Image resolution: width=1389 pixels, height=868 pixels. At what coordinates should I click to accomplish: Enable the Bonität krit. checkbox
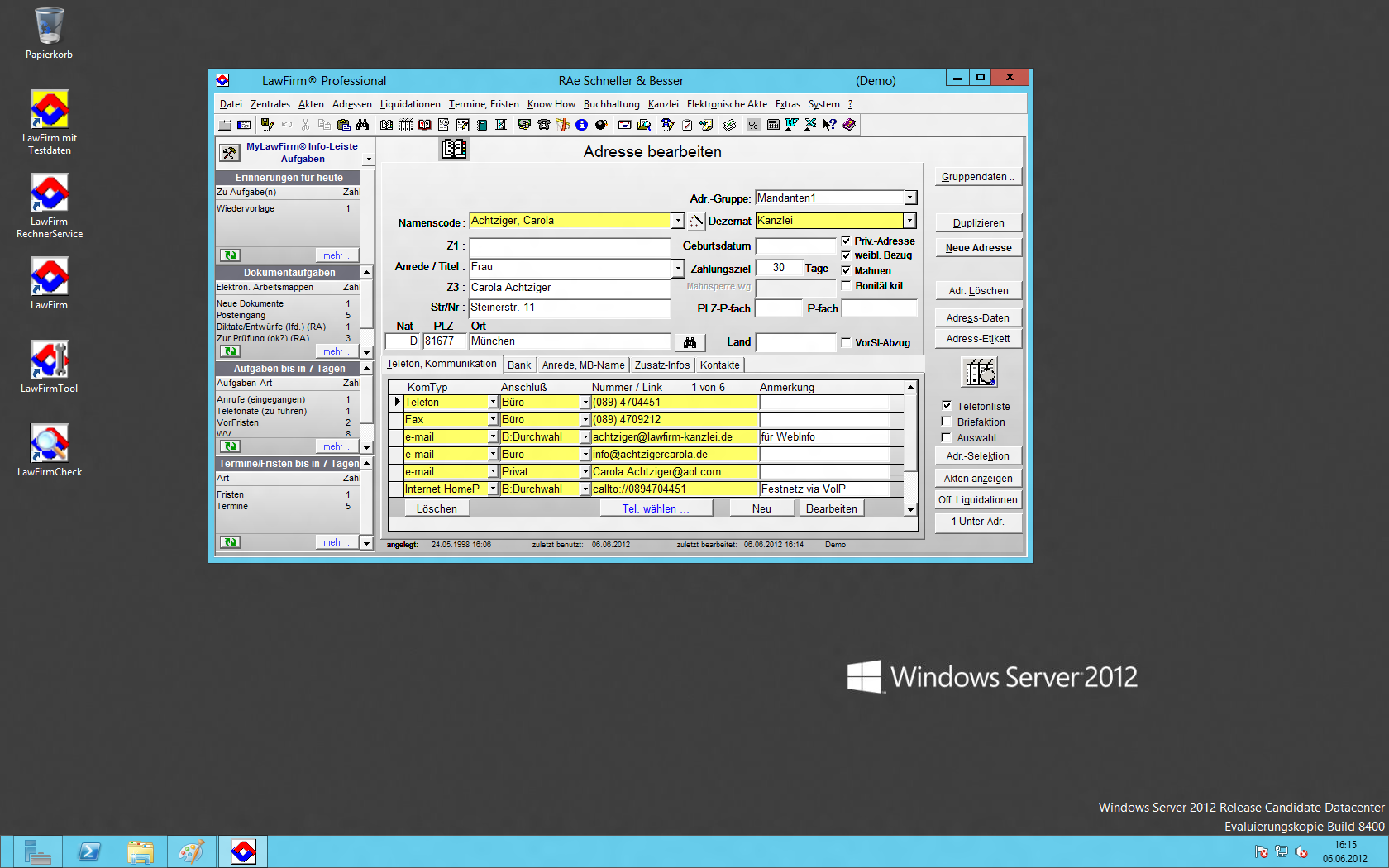pos(846,285)
